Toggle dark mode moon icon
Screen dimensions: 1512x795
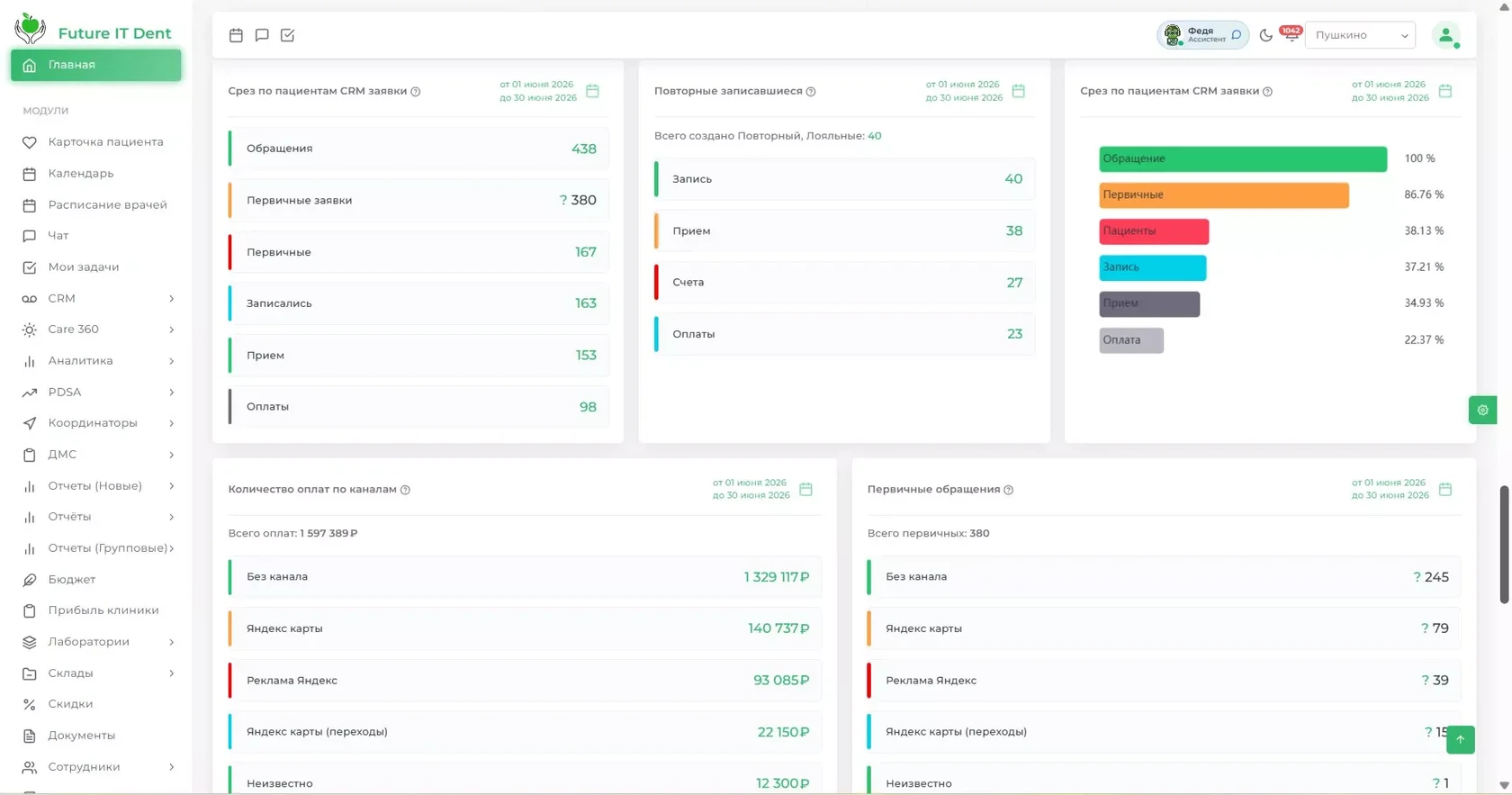(1265, 35)
